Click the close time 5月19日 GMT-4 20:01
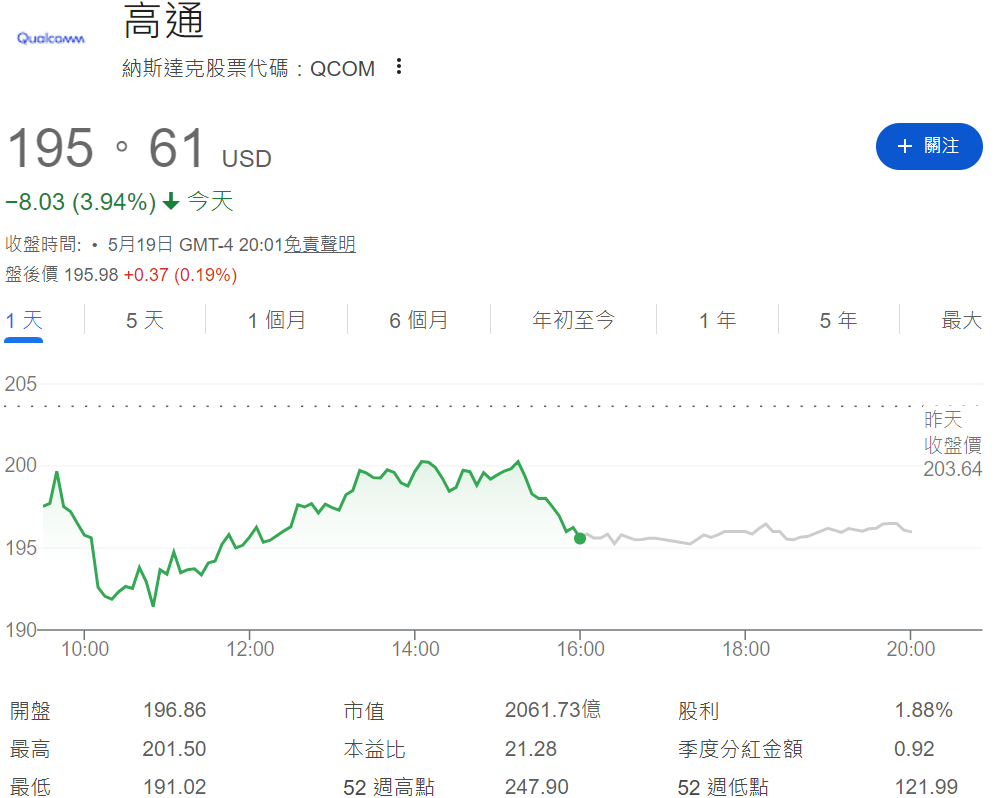The image size is (1004, 798). point(195,244)
